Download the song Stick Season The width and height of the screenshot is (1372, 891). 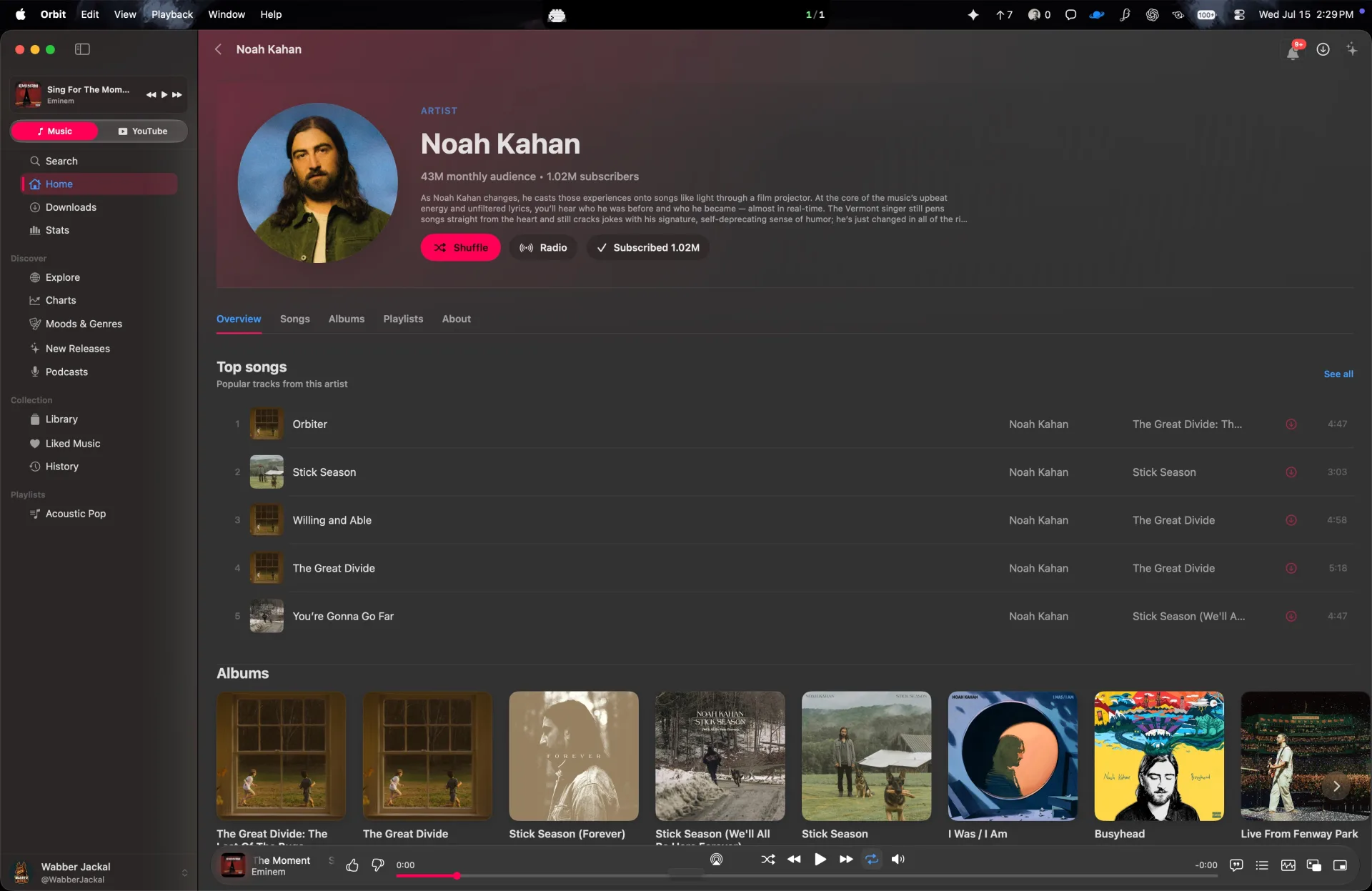coord(1291,472)
